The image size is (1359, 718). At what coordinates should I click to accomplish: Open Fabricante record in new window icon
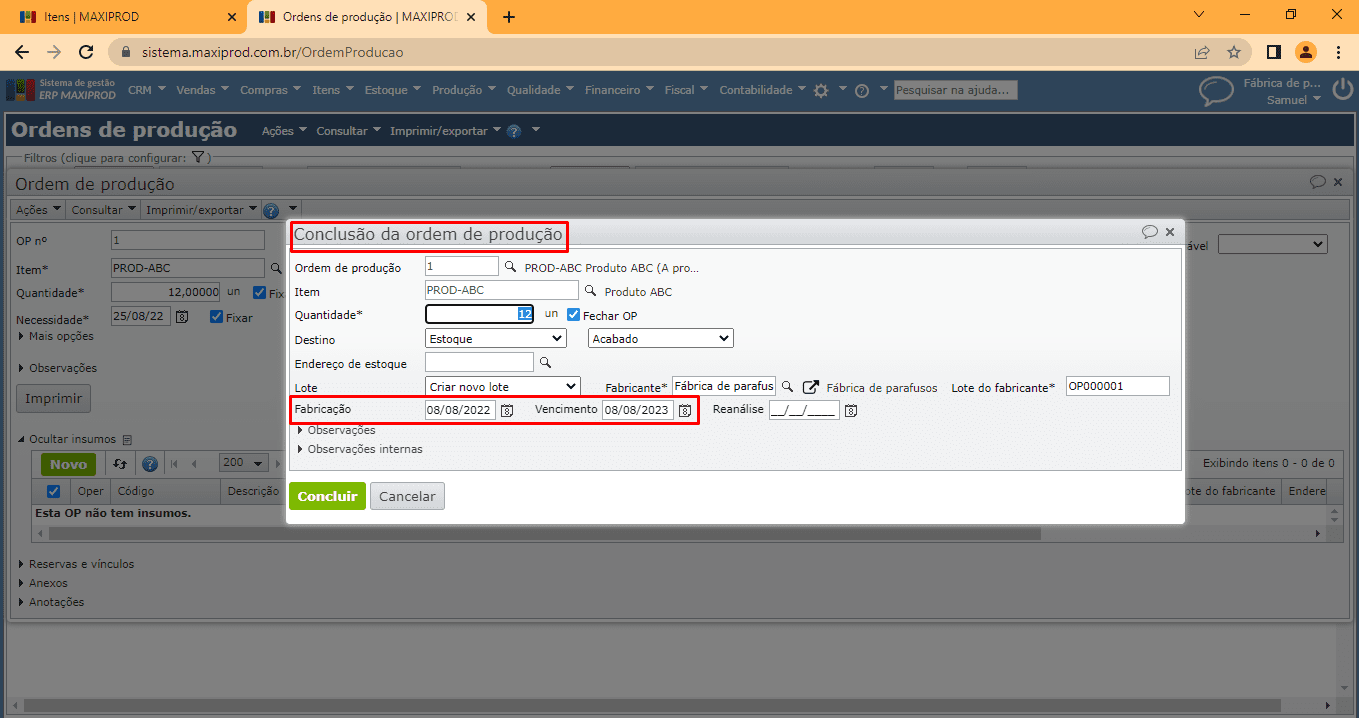pos(811,386)
